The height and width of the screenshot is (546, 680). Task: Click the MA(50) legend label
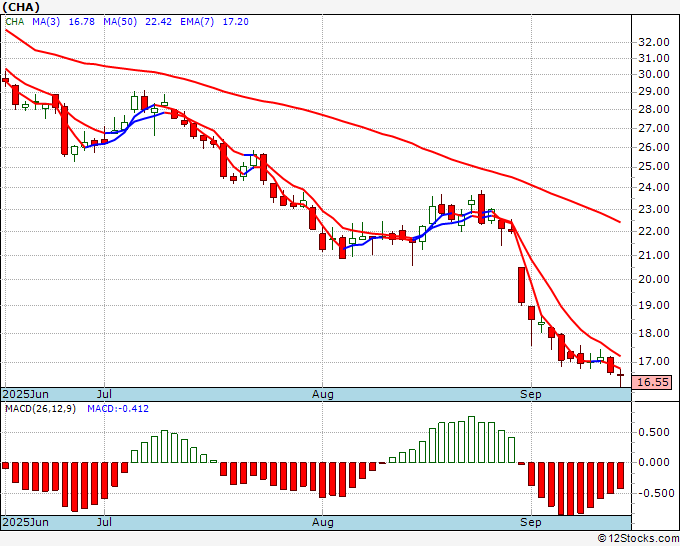click(120, 22)
